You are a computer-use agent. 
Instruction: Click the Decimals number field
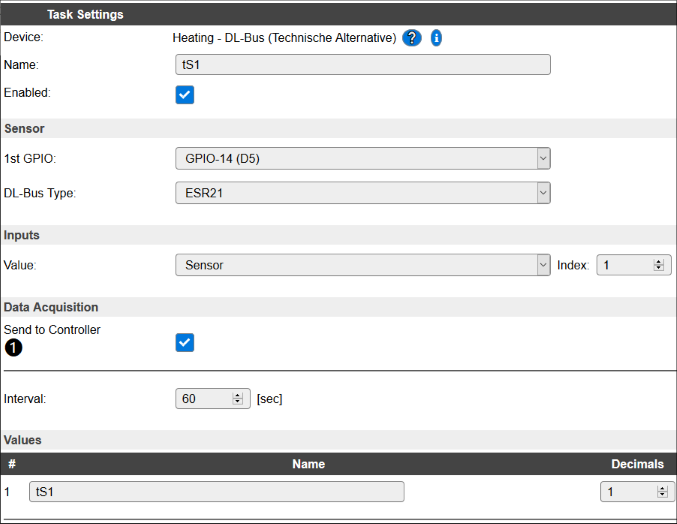point(637,492)
